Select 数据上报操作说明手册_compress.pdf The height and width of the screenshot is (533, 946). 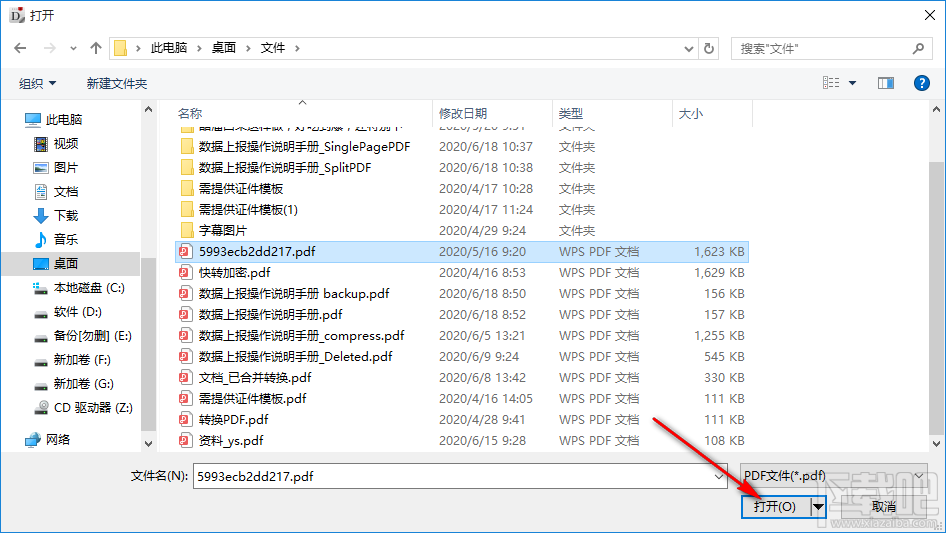301,336
